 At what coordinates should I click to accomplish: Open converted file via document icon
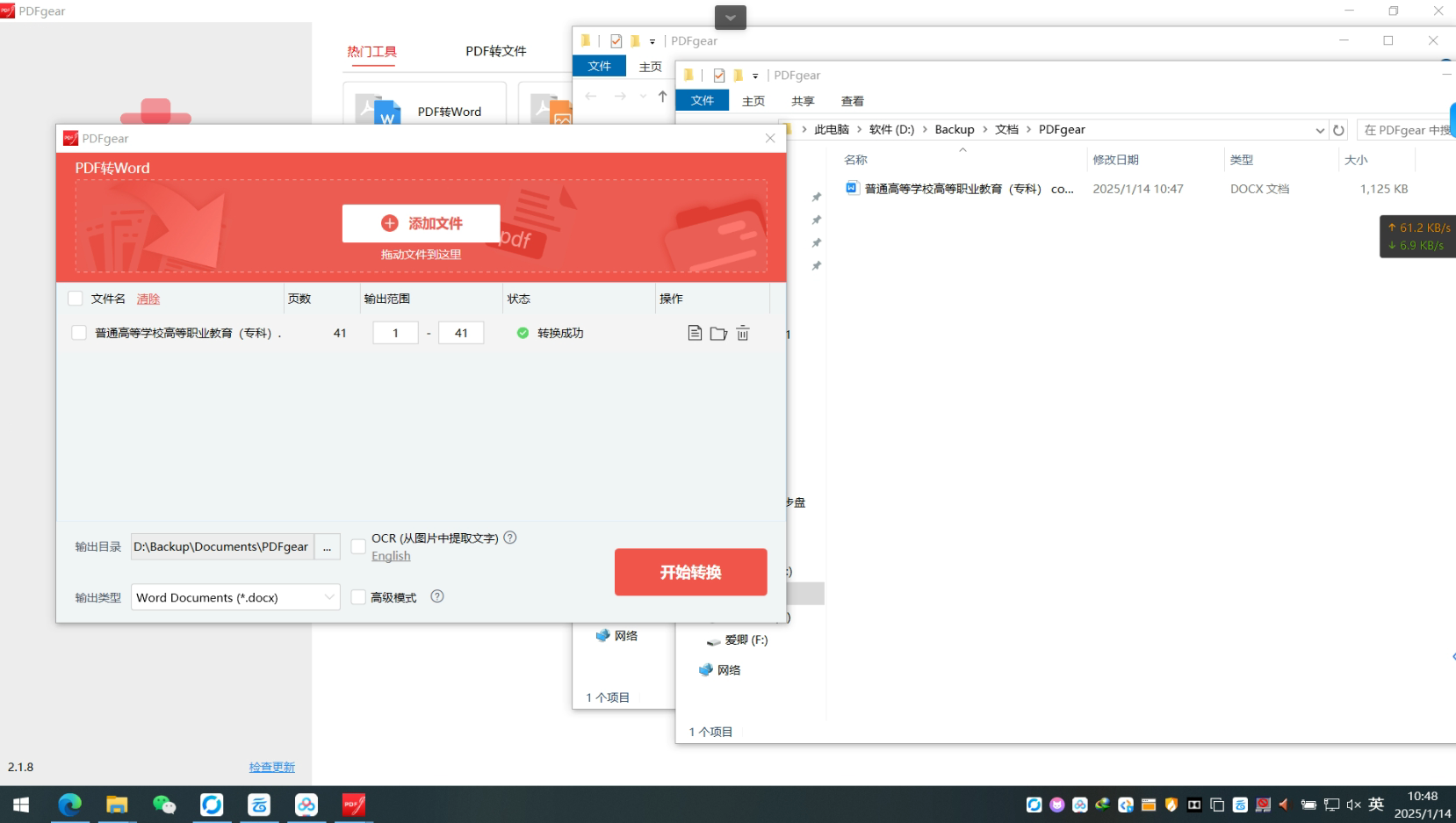coord(695,333)
